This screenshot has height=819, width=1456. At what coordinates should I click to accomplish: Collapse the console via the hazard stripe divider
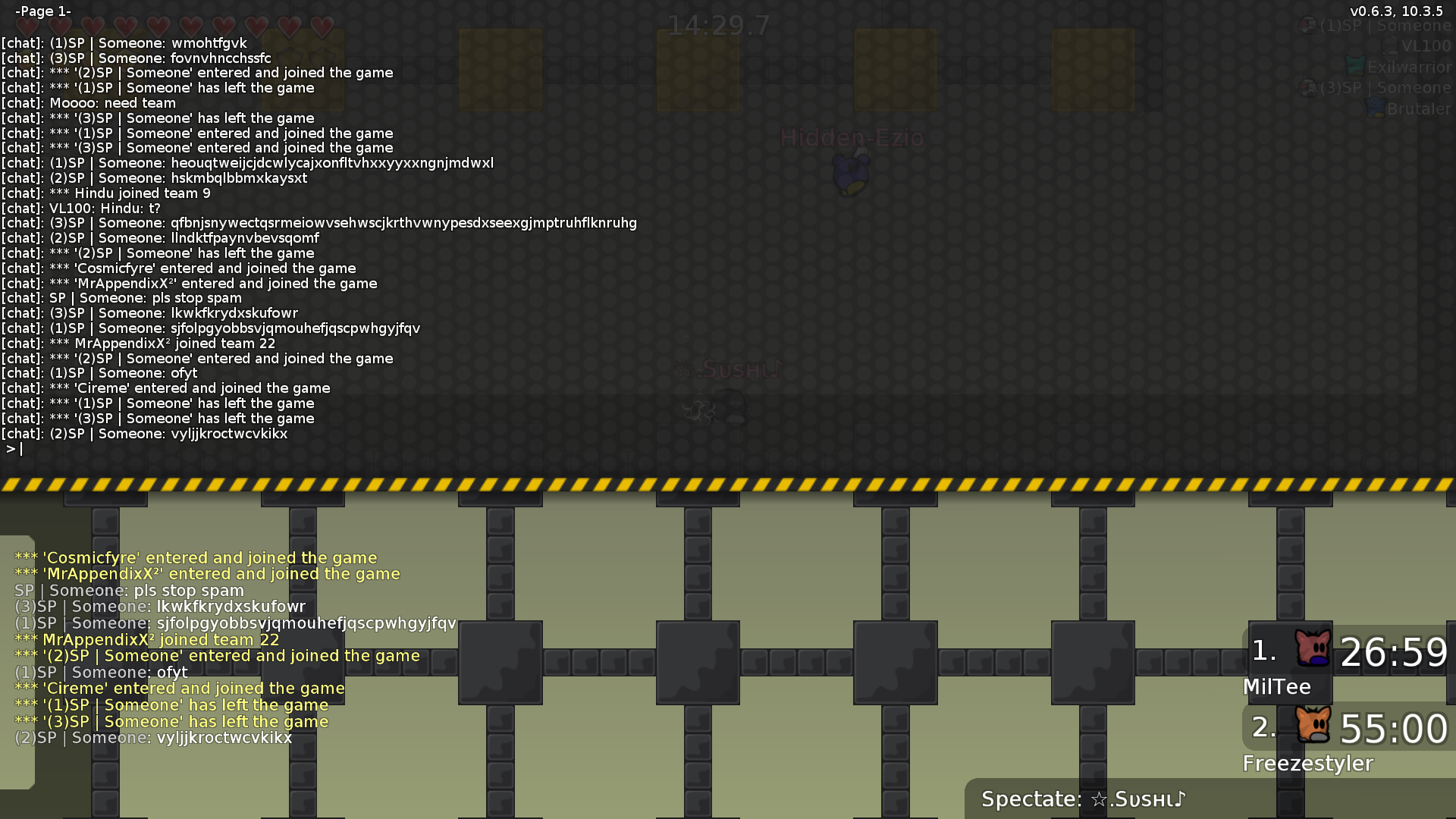point(728,485)
